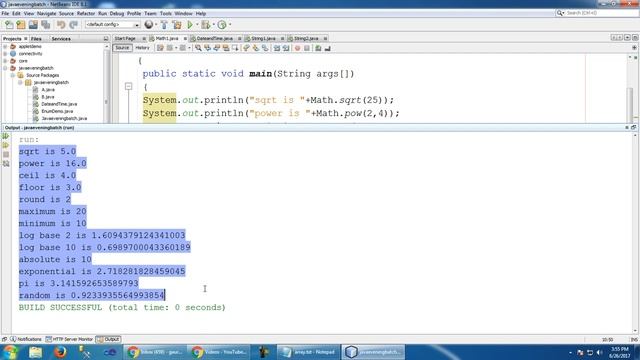The width and height of the screenshot is (640, 360).
Task: Open the Profile Project dropdown arrow
Action: pyautogui.click(x=230, y=25)
